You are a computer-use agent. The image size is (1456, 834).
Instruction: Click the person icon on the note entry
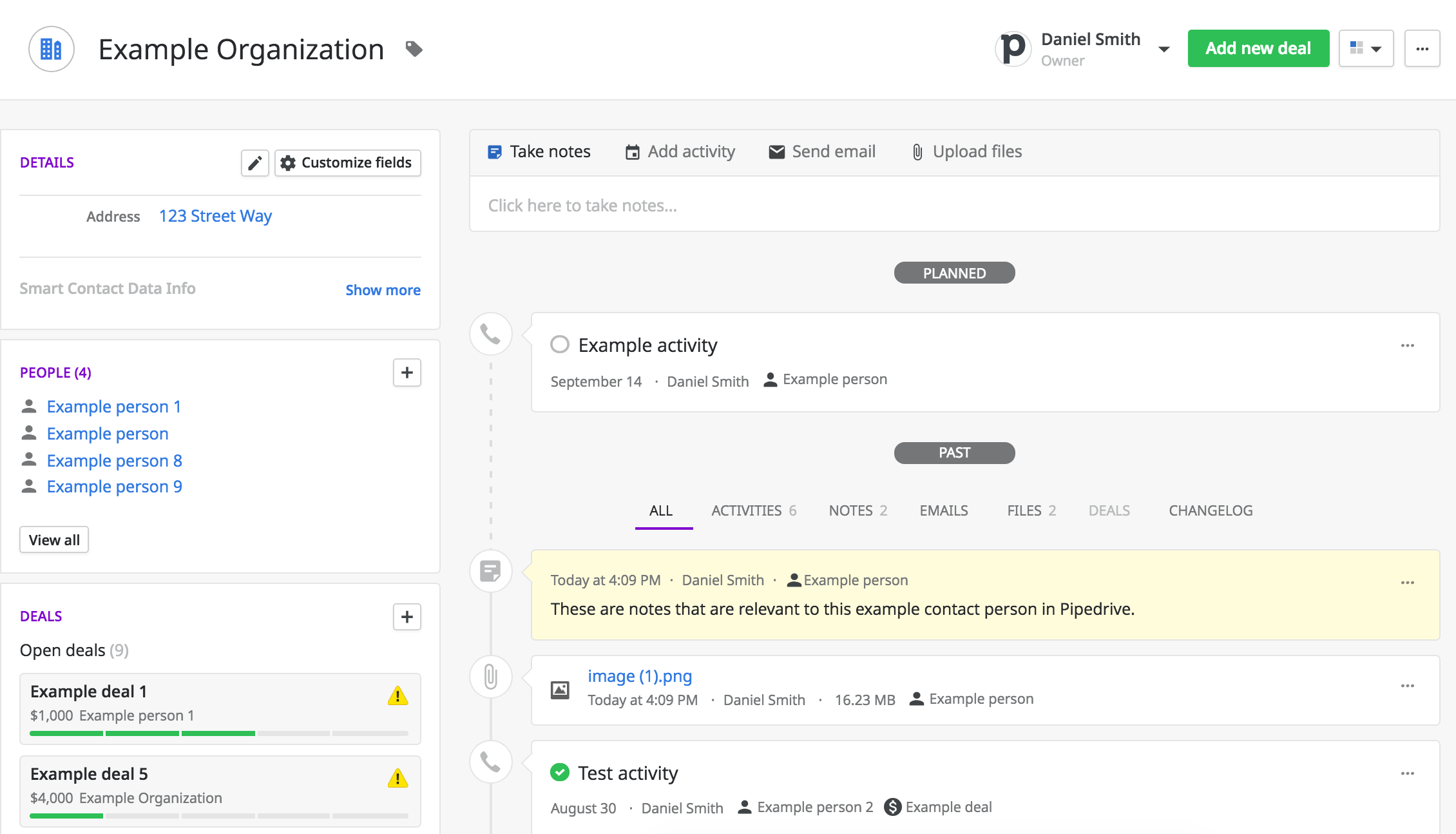pyautogui.click(x=794, y=581)
